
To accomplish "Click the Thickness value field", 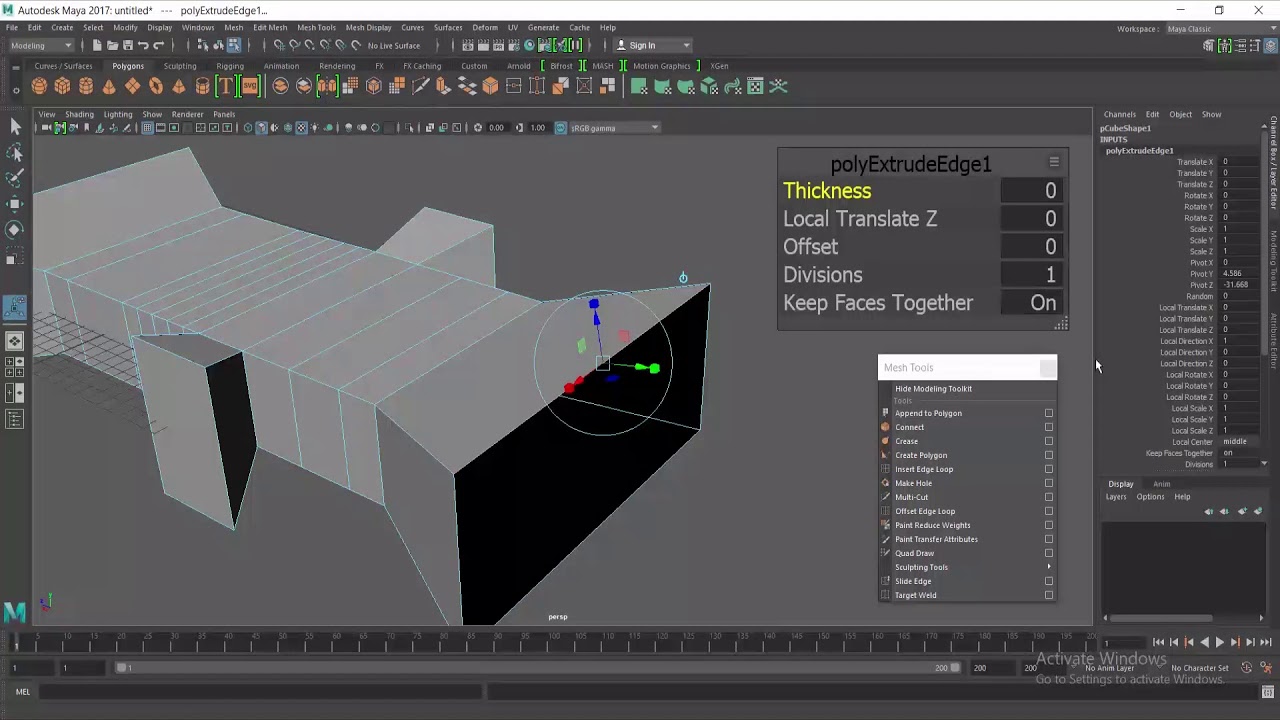I will click(x=1031, y=191).
